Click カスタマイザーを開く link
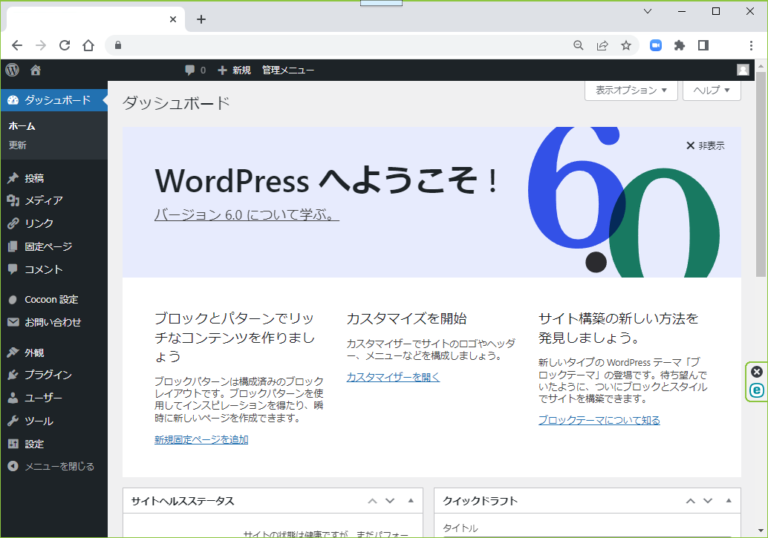 (x=393, y=377)
